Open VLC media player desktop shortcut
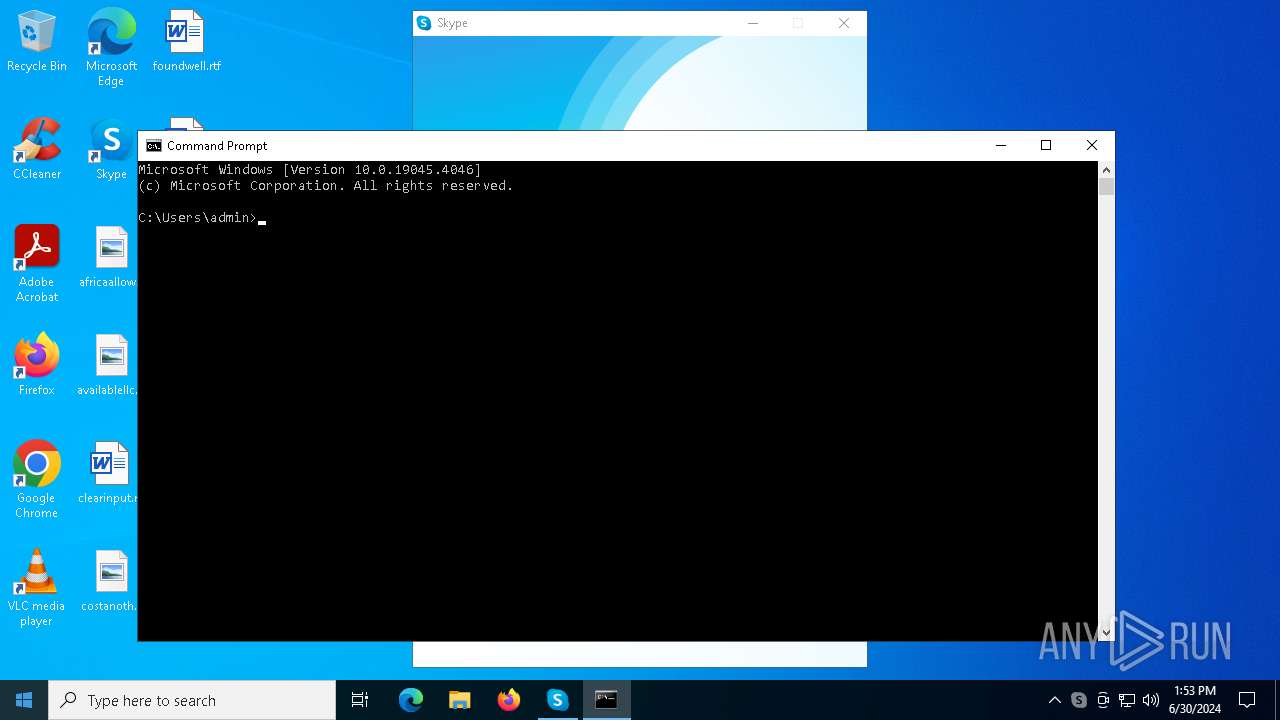The image size is (1280, 720). tap(37, 588)
